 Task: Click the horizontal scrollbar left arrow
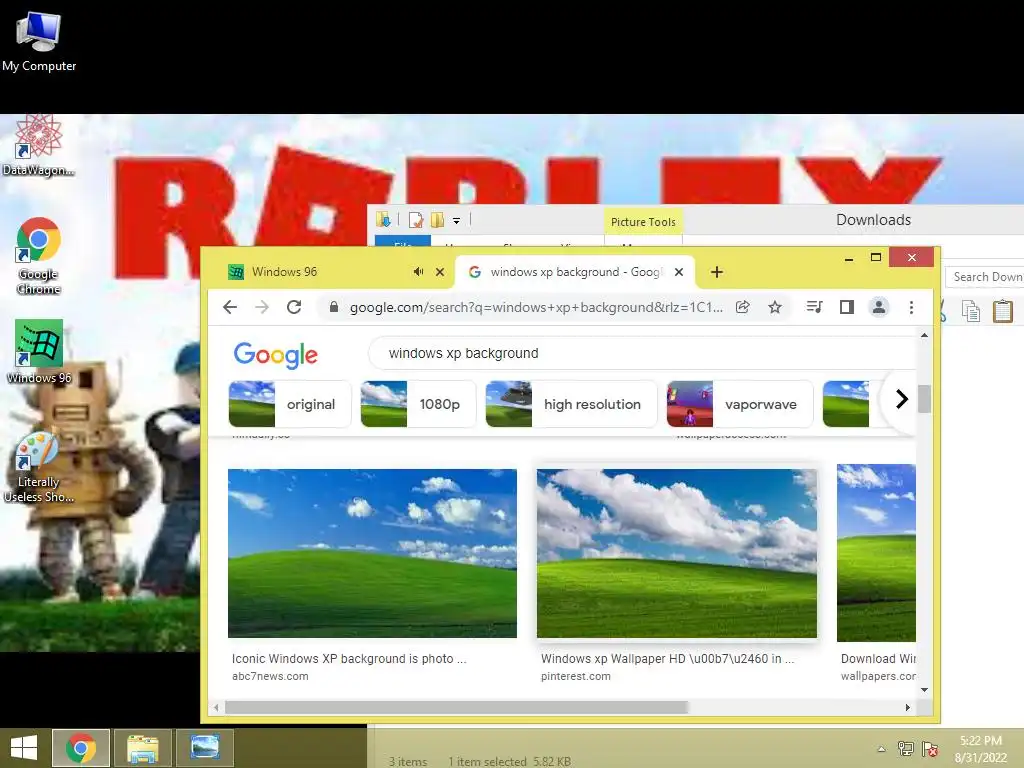coord(217,707)
